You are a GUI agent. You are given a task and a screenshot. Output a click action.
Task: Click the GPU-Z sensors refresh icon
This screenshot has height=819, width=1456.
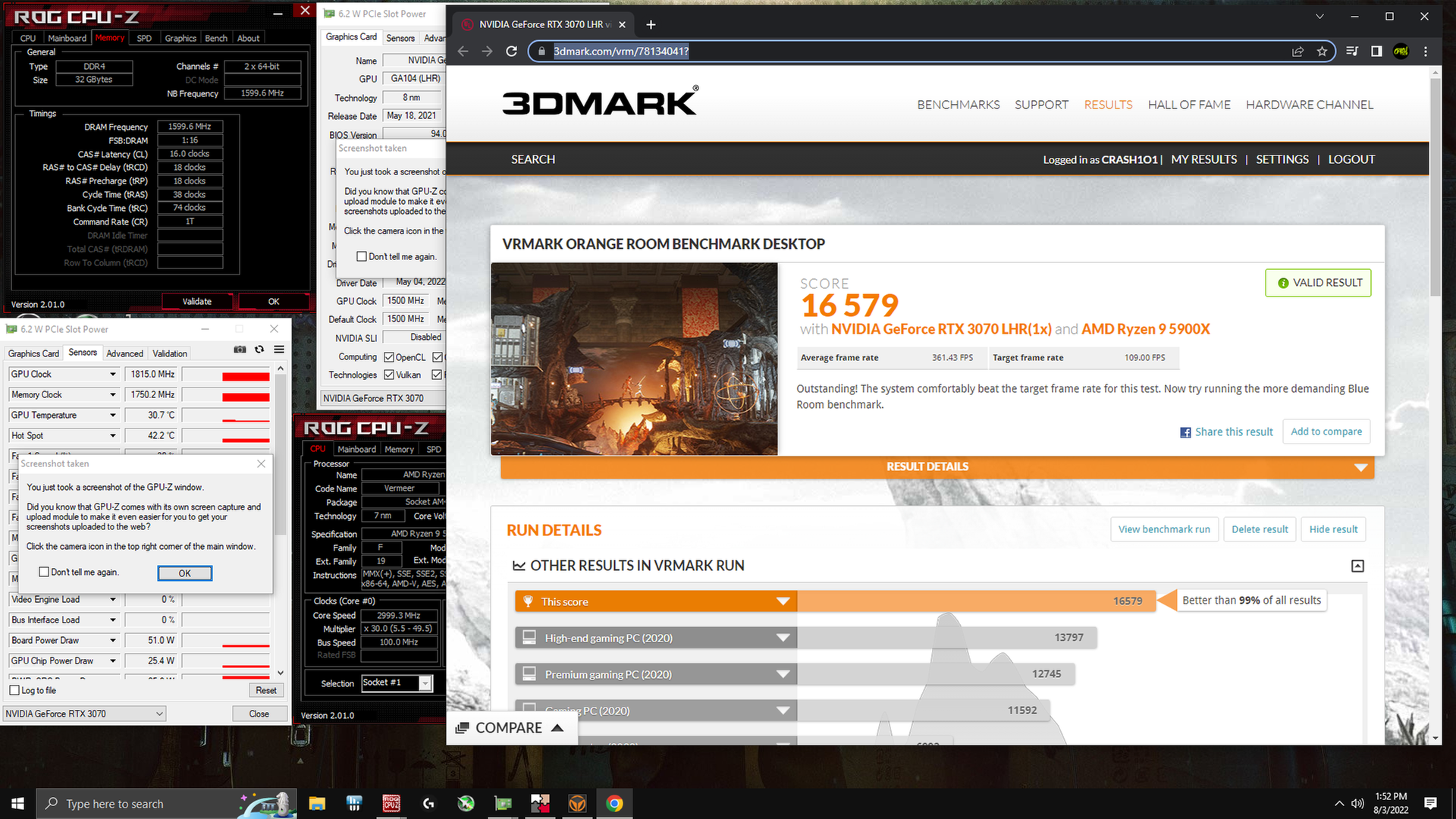coord(259,350)
